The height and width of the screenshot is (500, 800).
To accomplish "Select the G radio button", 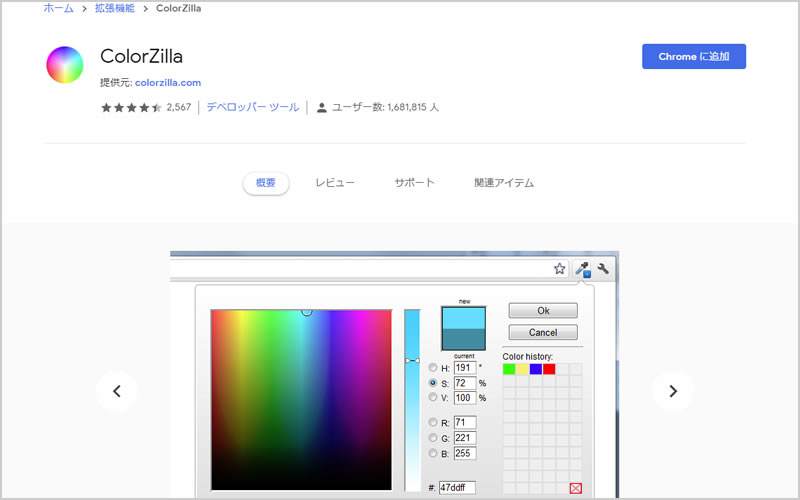I will [433, 437].
